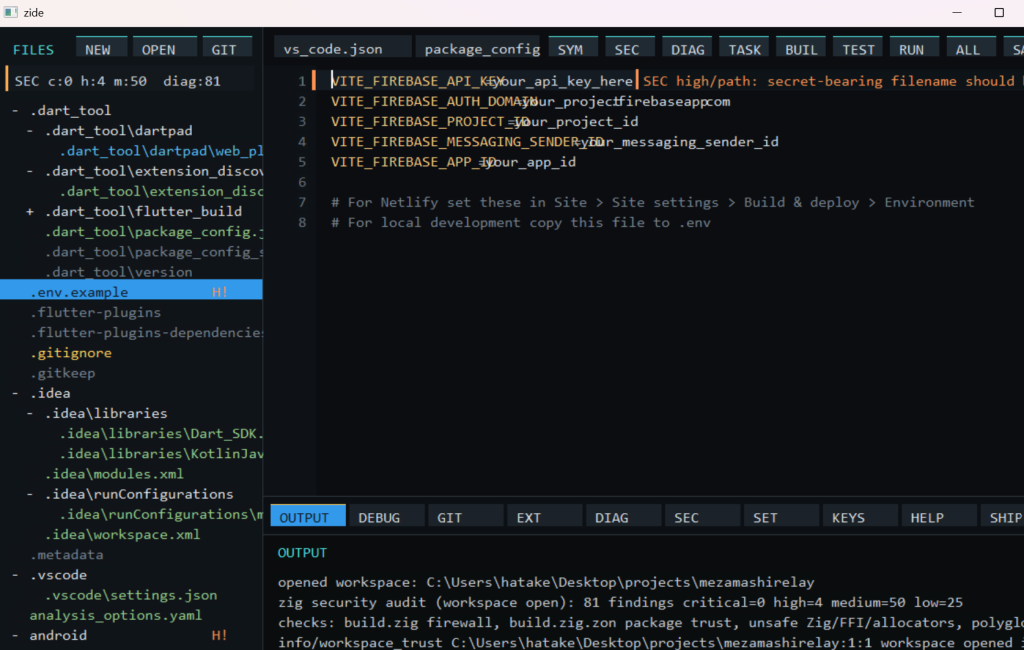
Task: Click the TASK toolbar button
Action: pyautogui.click(x=744, y=48)
